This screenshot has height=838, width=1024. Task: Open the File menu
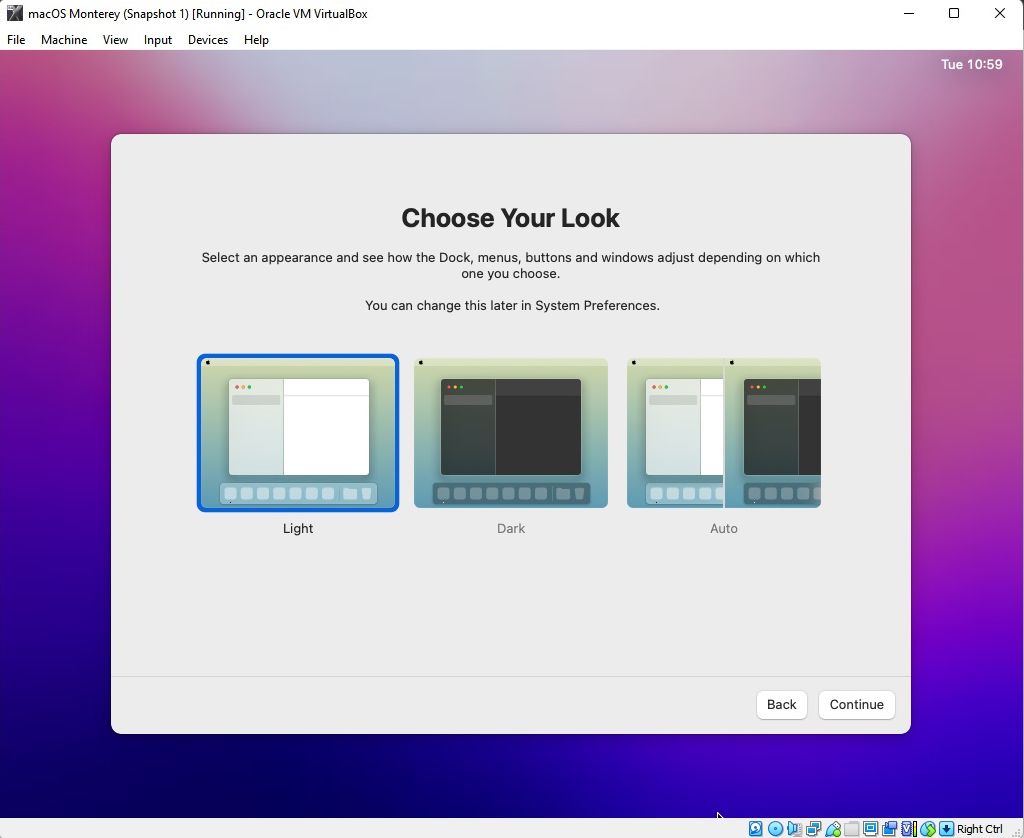(16, 40)
